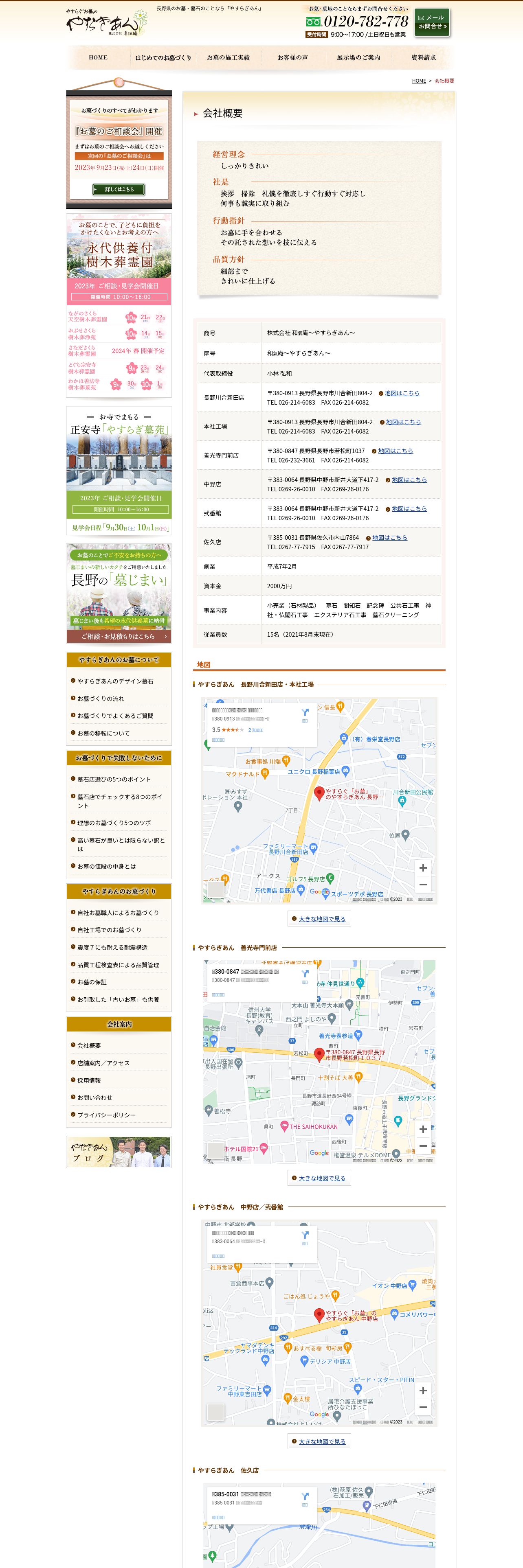Open sidebar link お墓の値段の中身とは
The image size is (523, 1568).
tap(107, 866)
